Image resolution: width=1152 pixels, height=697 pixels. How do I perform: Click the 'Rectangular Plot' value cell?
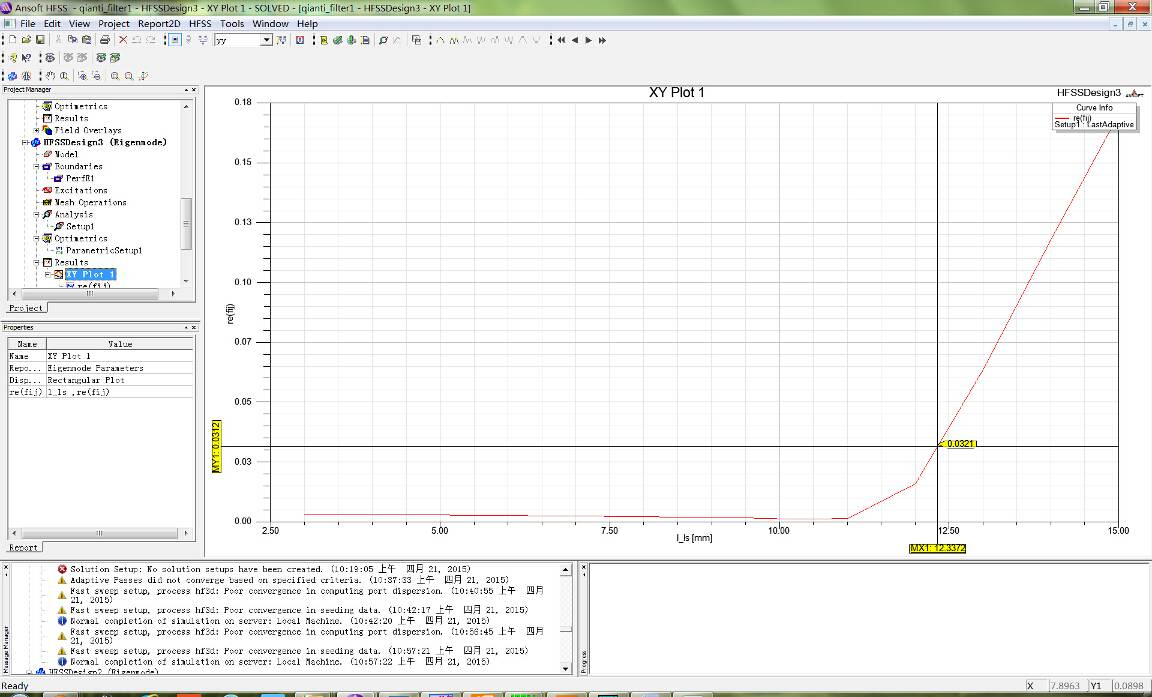(x=120, y=380)
